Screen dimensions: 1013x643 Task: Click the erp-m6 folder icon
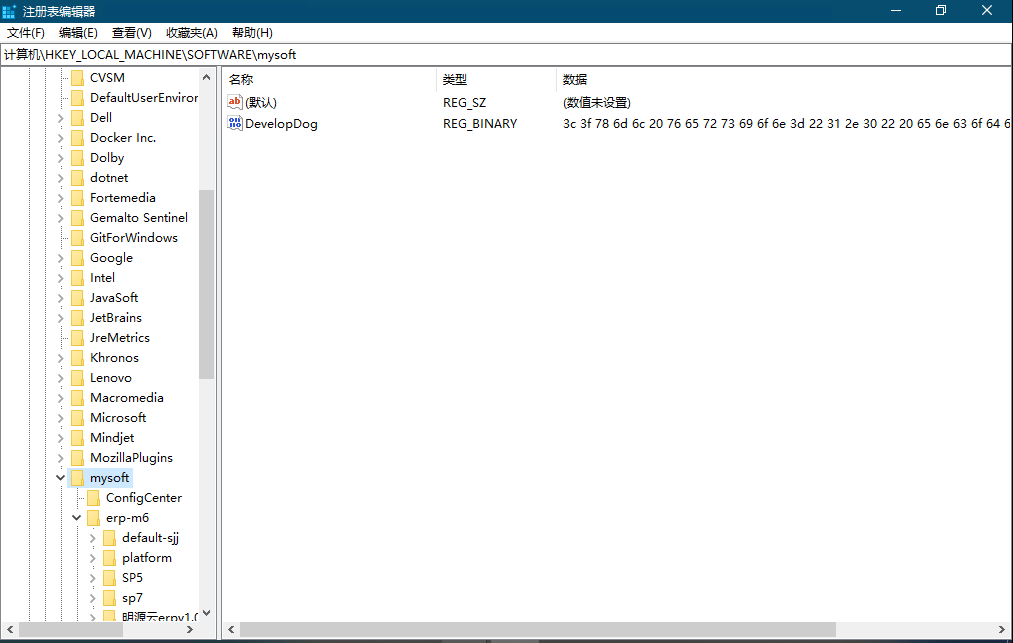[x=93, y=518]
